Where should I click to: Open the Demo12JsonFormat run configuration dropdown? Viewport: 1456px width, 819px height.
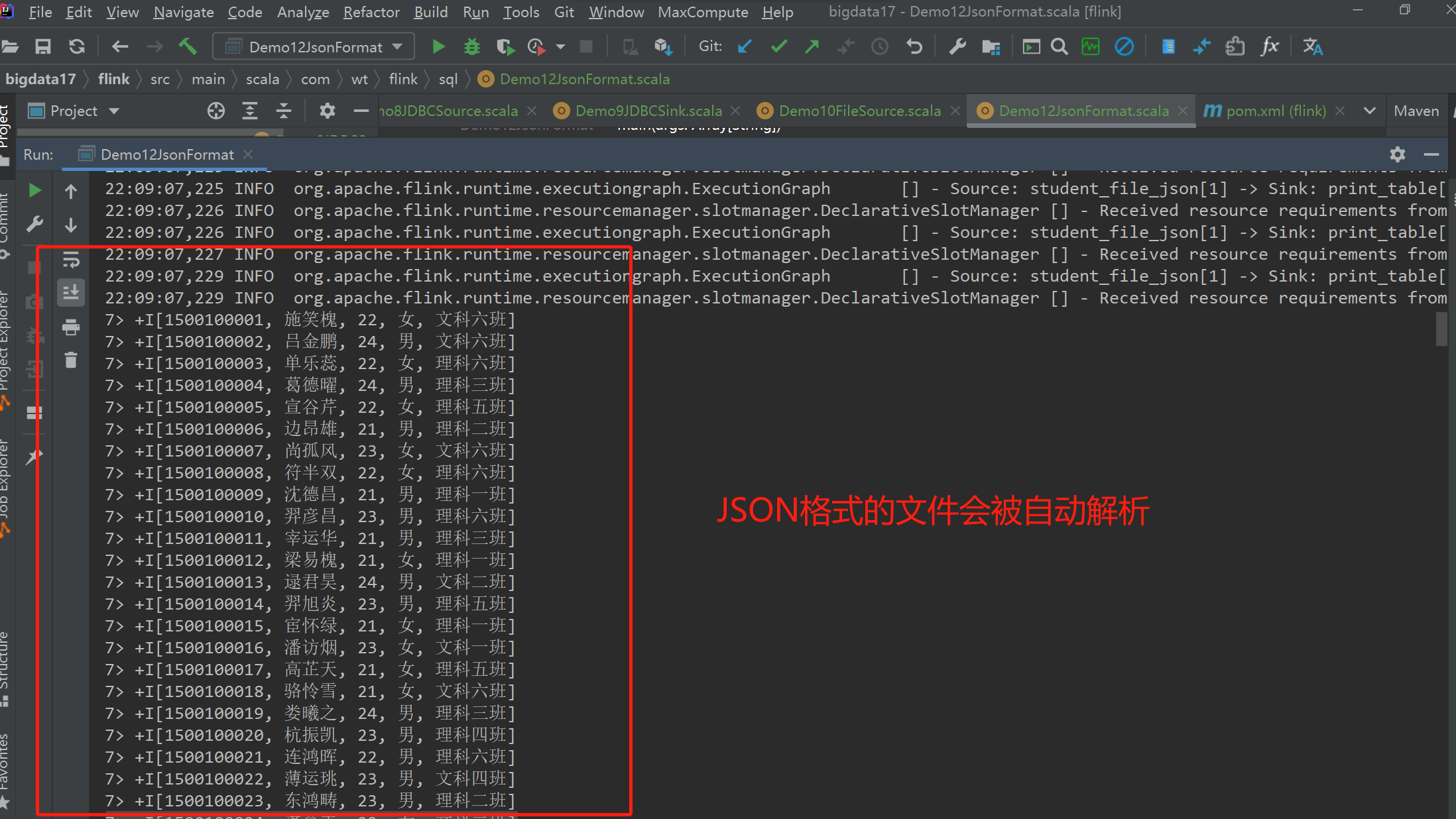pos(314,46)
